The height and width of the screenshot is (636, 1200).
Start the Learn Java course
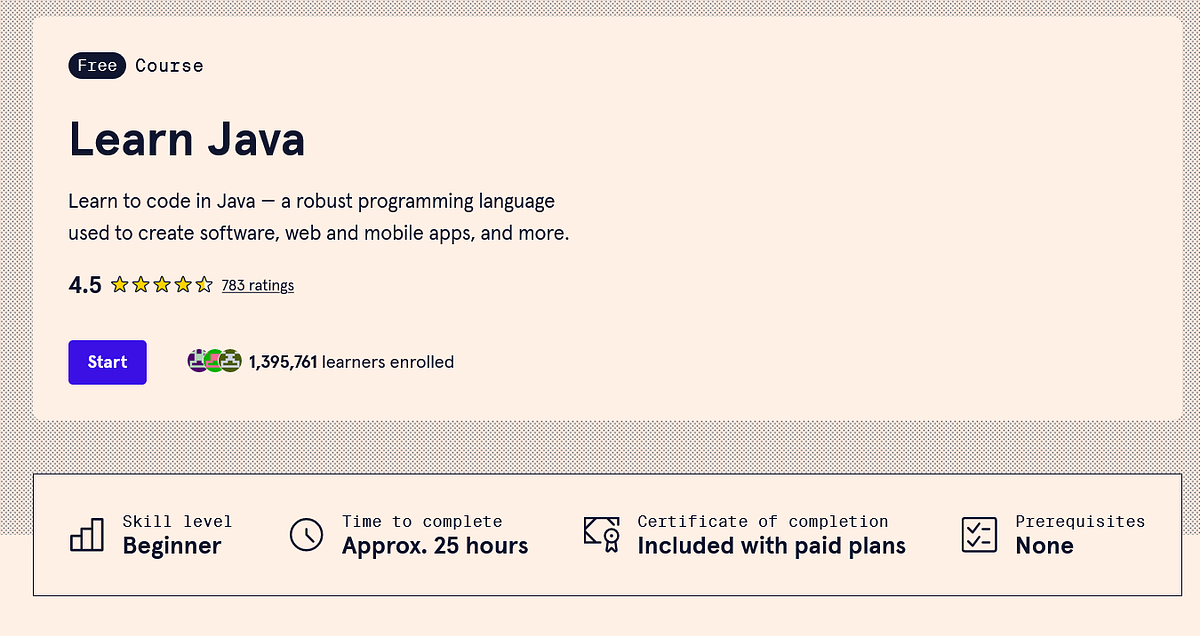[107, 362]
